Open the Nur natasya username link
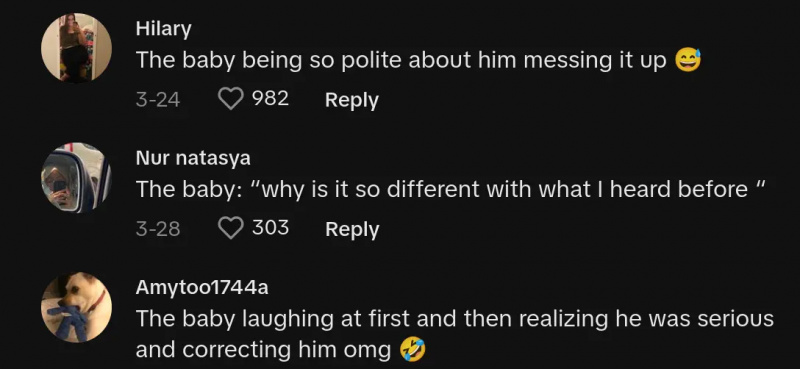 (193, 158)
